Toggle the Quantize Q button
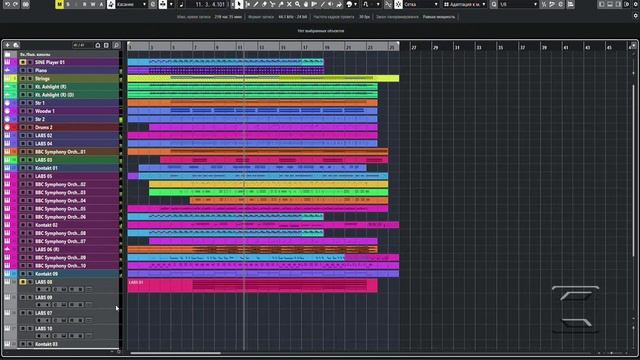This screenshot has height=360, width=640. [x=494, y=4]
